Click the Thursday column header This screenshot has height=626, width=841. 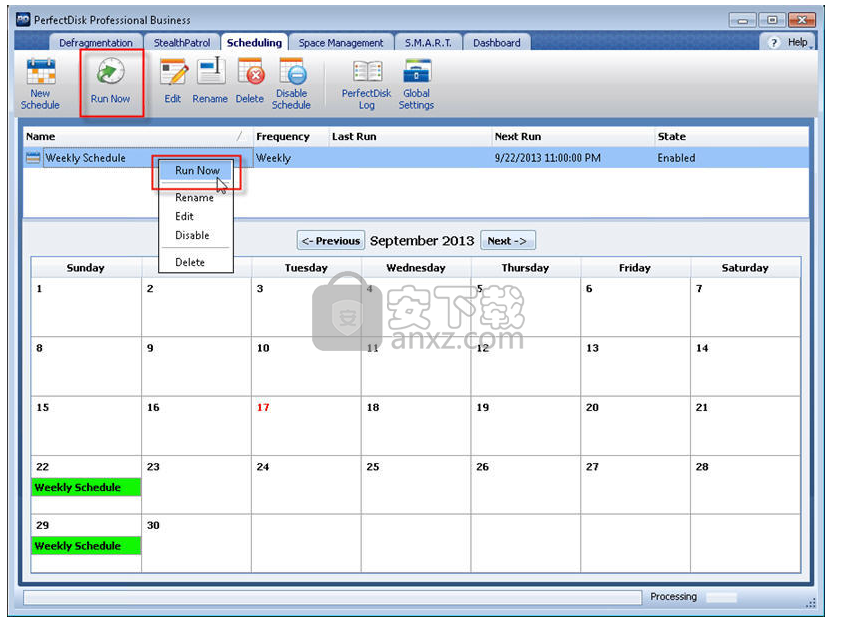click(526, 268)
